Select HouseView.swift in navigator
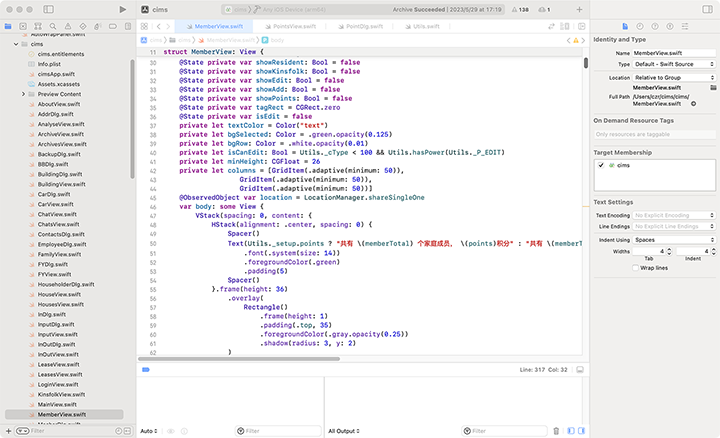Viewport: 720px width, 438px height. point(59,294)
